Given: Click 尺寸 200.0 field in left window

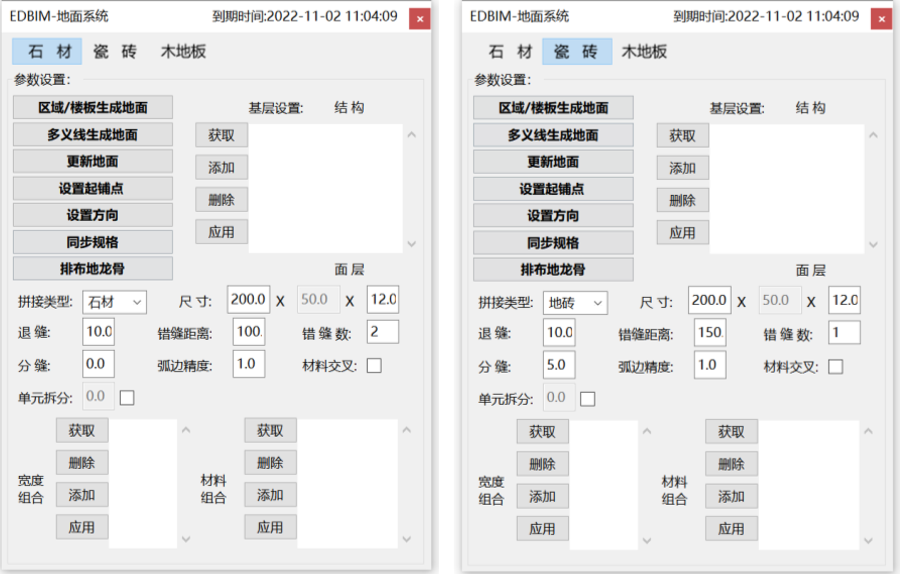Looking at the screenshot, I should pyautogui.click(x=249, y=299).
